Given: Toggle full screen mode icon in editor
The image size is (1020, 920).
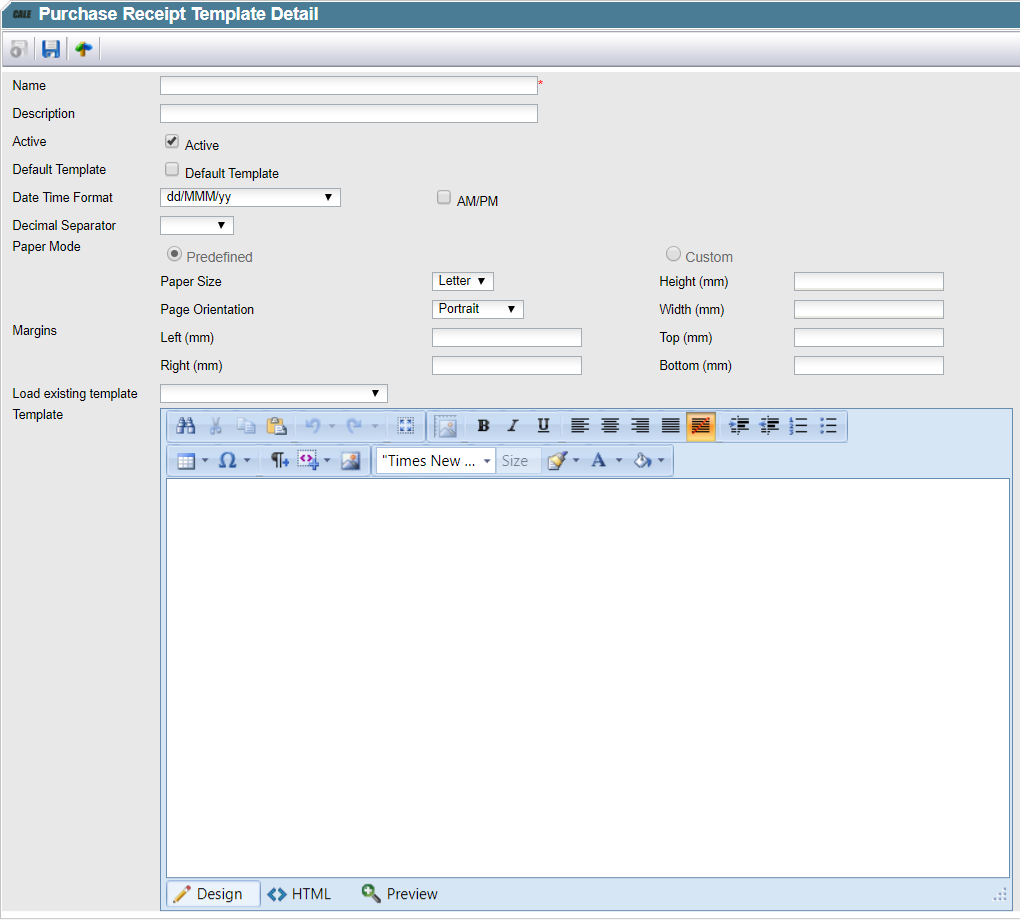Looking at the screenshot, I should point(406,426).
